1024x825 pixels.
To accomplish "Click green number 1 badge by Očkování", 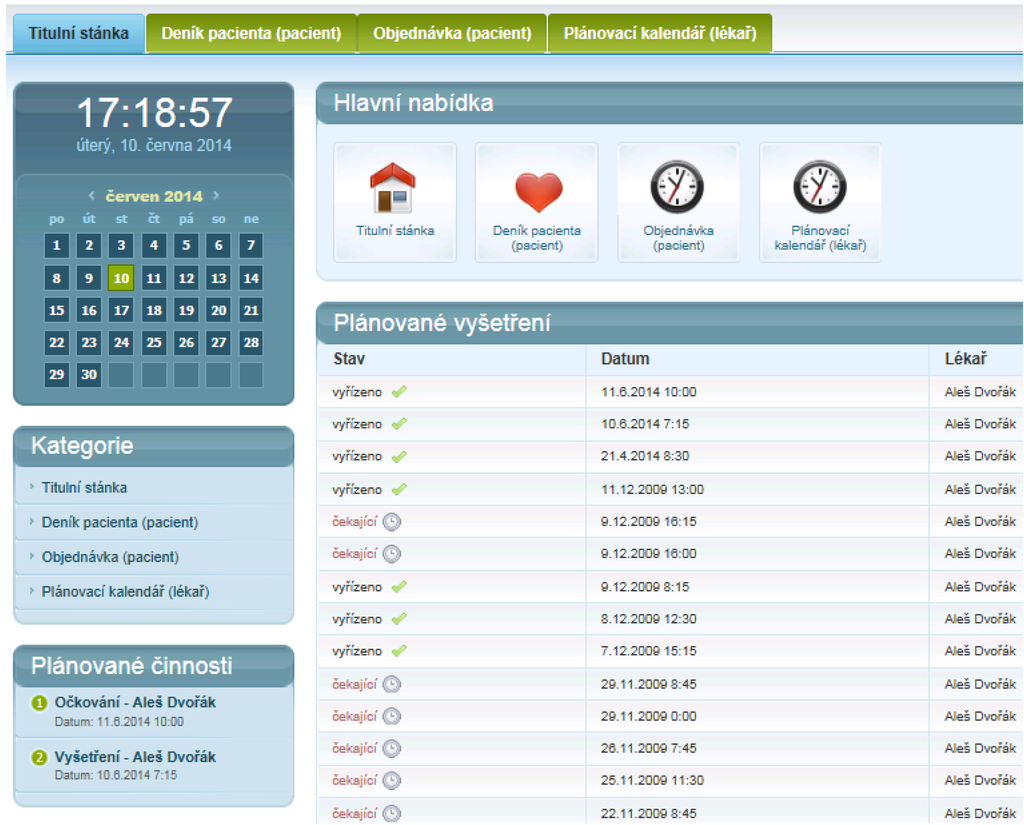I will 40,703.
